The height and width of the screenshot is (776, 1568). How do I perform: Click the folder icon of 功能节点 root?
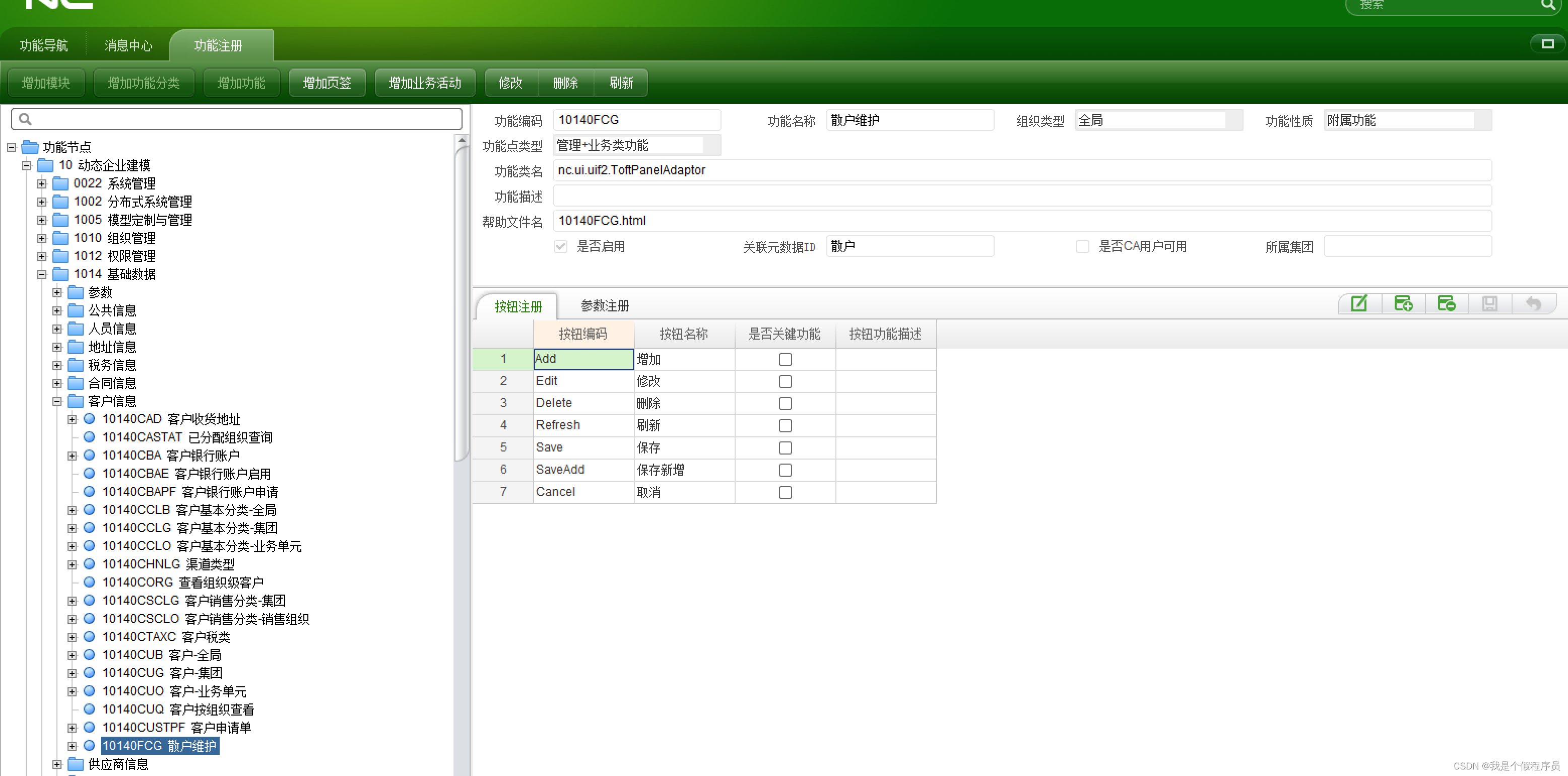30,147
